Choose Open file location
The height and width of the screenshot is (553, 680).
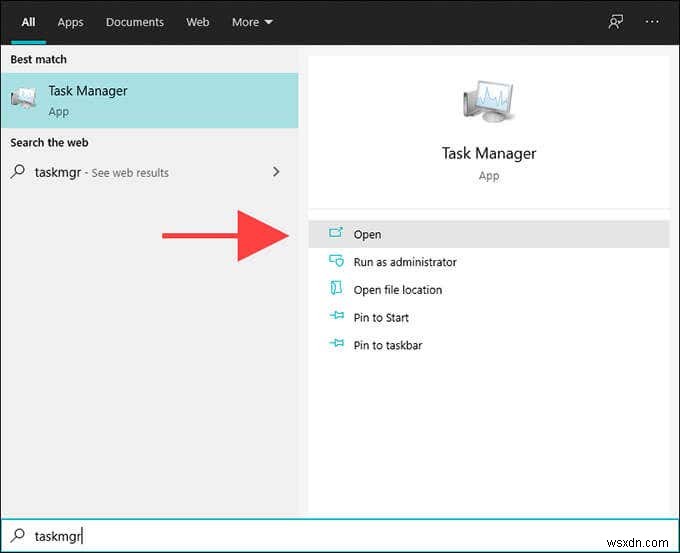pos(489,290)
